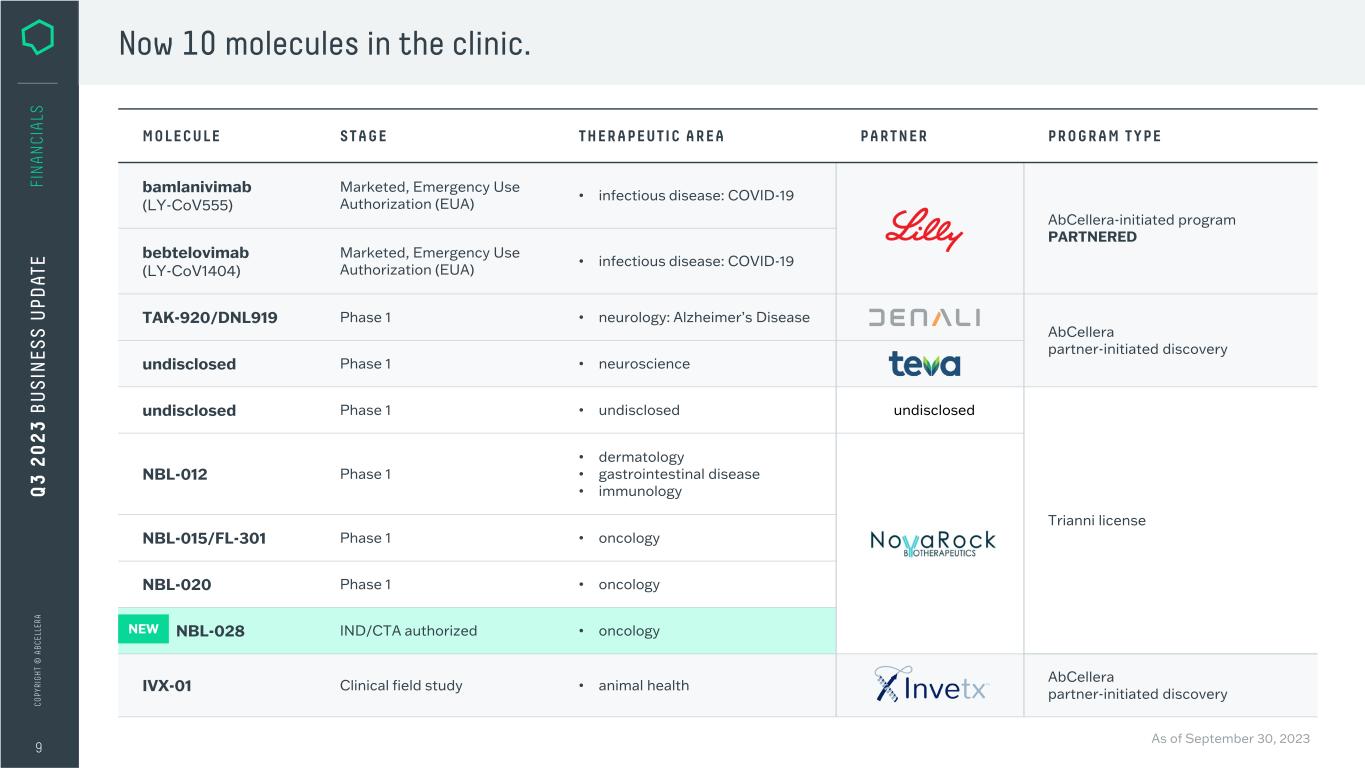Click the NBL-028 highlighted row name
This screenshot has width=1365, height=768.
pos(210,631)
